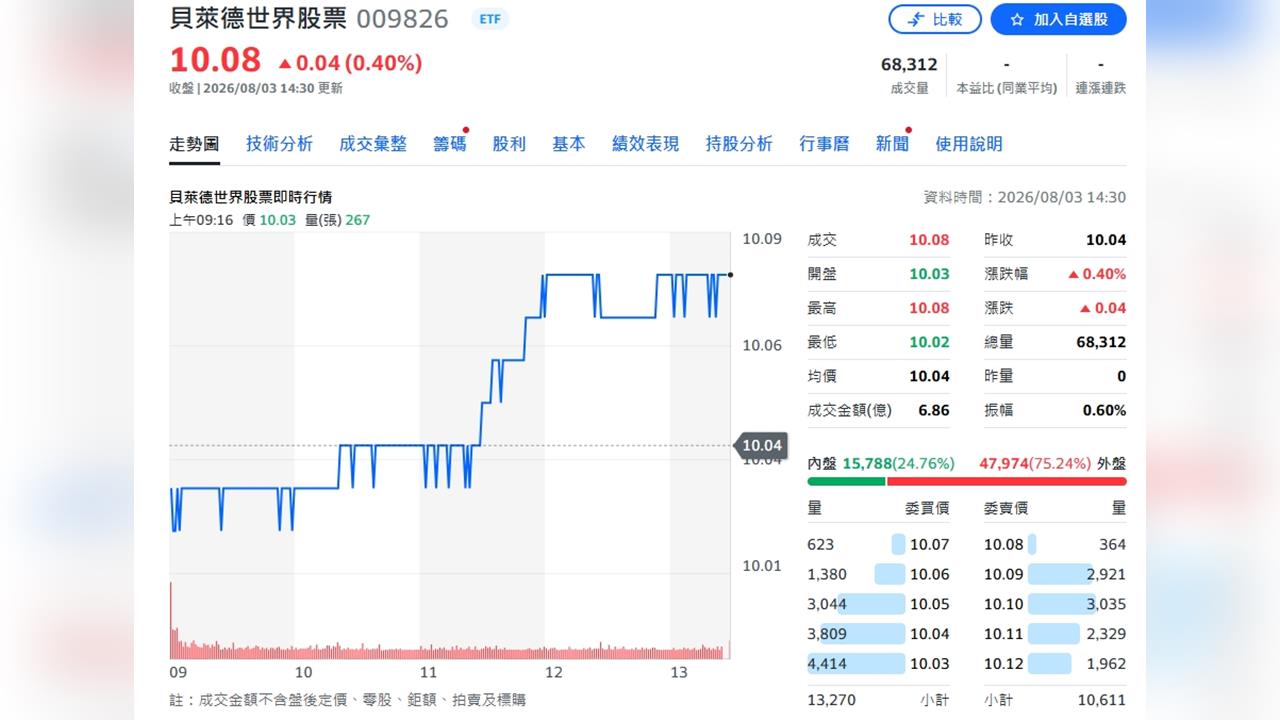Viewport: 1280px width, 720px height.
Task: Click ask price 10.12 row
Action: 1055,664
